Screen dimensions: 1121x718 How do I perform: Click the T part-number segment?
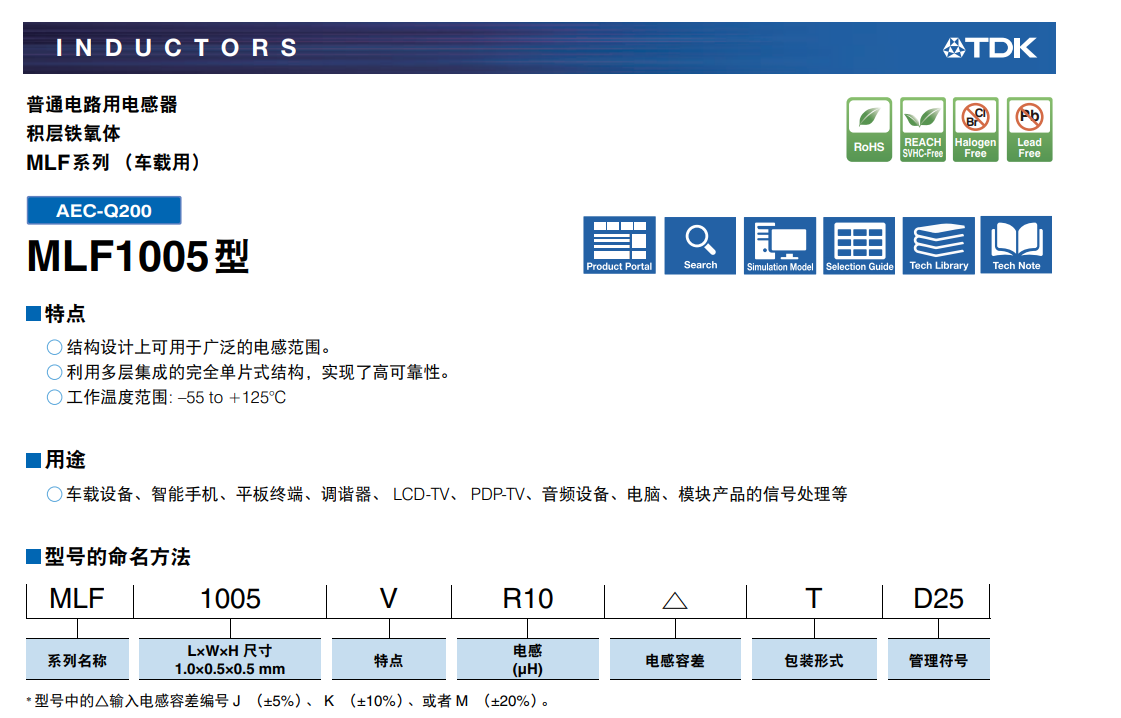[x=814, y=599]
